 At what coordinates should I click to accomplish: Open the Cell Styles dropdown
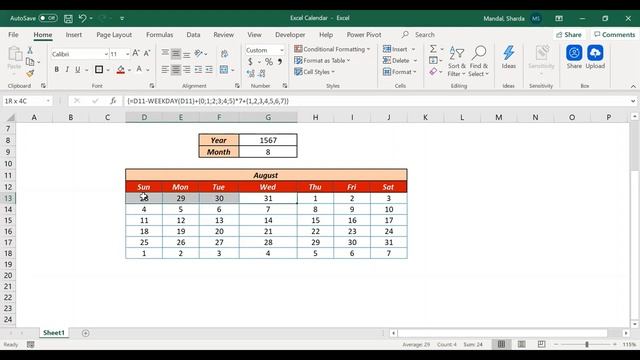pos(314,72)
